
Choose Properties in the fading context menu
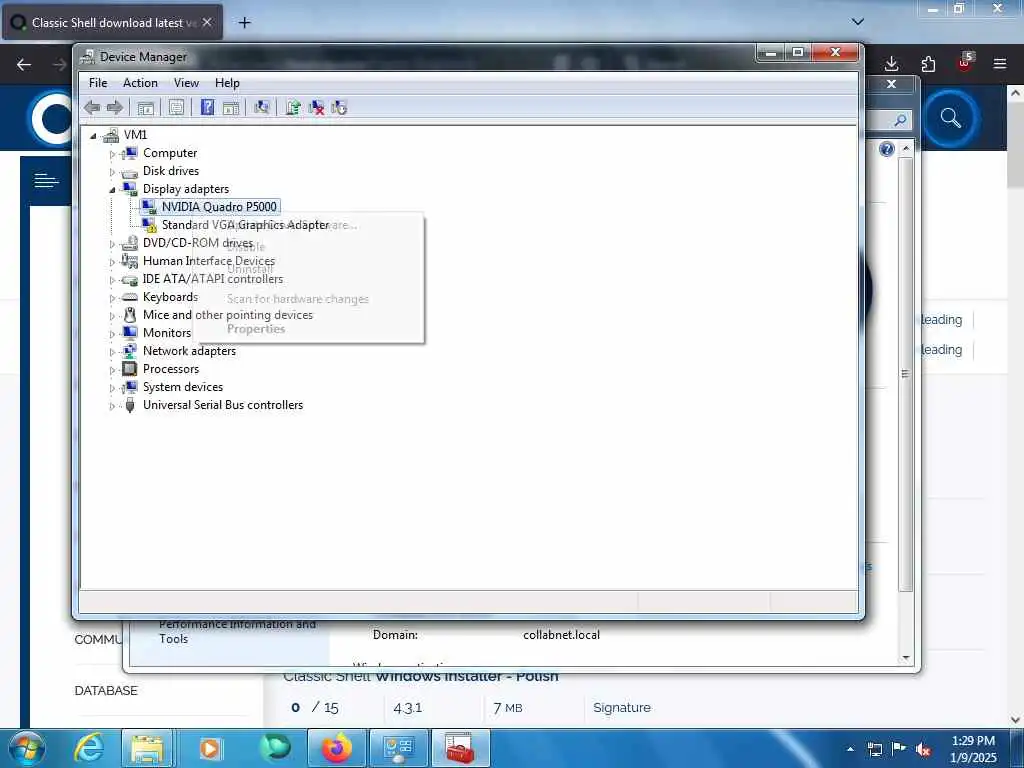click(256, 329)
